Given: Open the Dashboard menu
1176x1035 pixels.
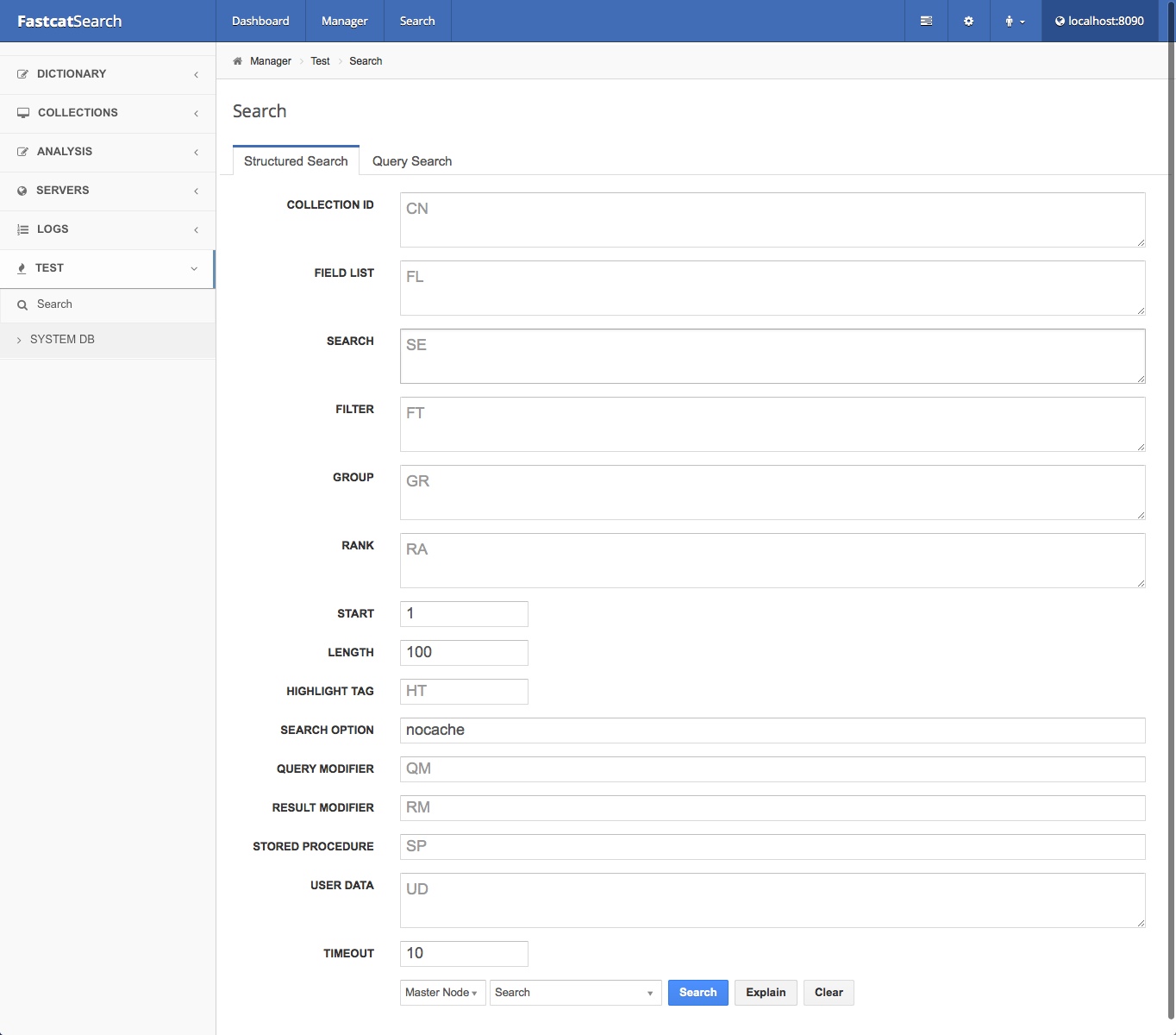Looking at the screenshot, I should pyautogui.click(x=260, y=21).
